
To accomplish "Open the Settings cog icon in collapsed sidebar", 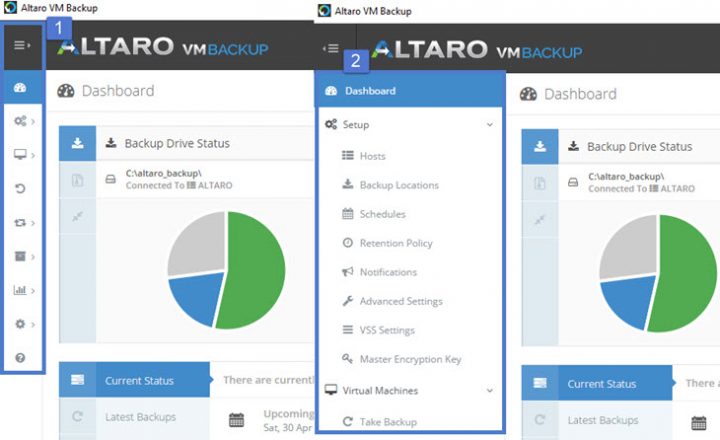I will tap(20, 324).
